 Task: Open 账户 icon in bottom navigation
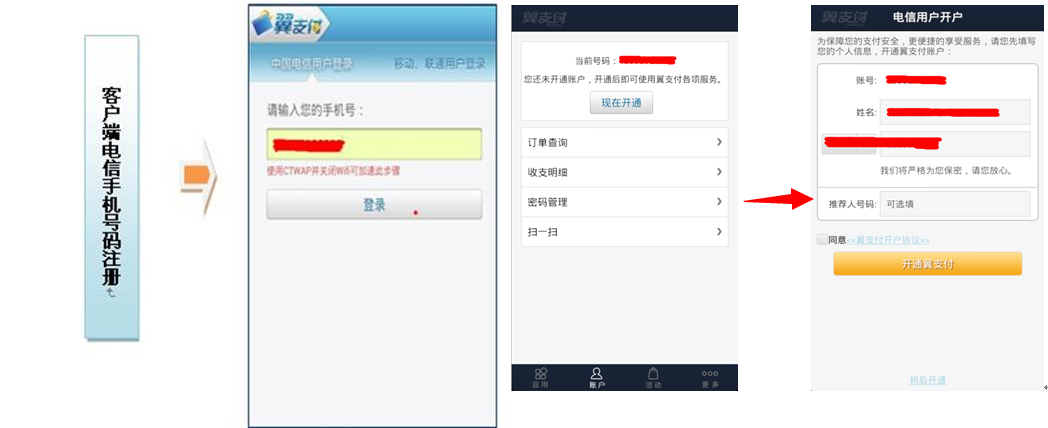(597, 378)
